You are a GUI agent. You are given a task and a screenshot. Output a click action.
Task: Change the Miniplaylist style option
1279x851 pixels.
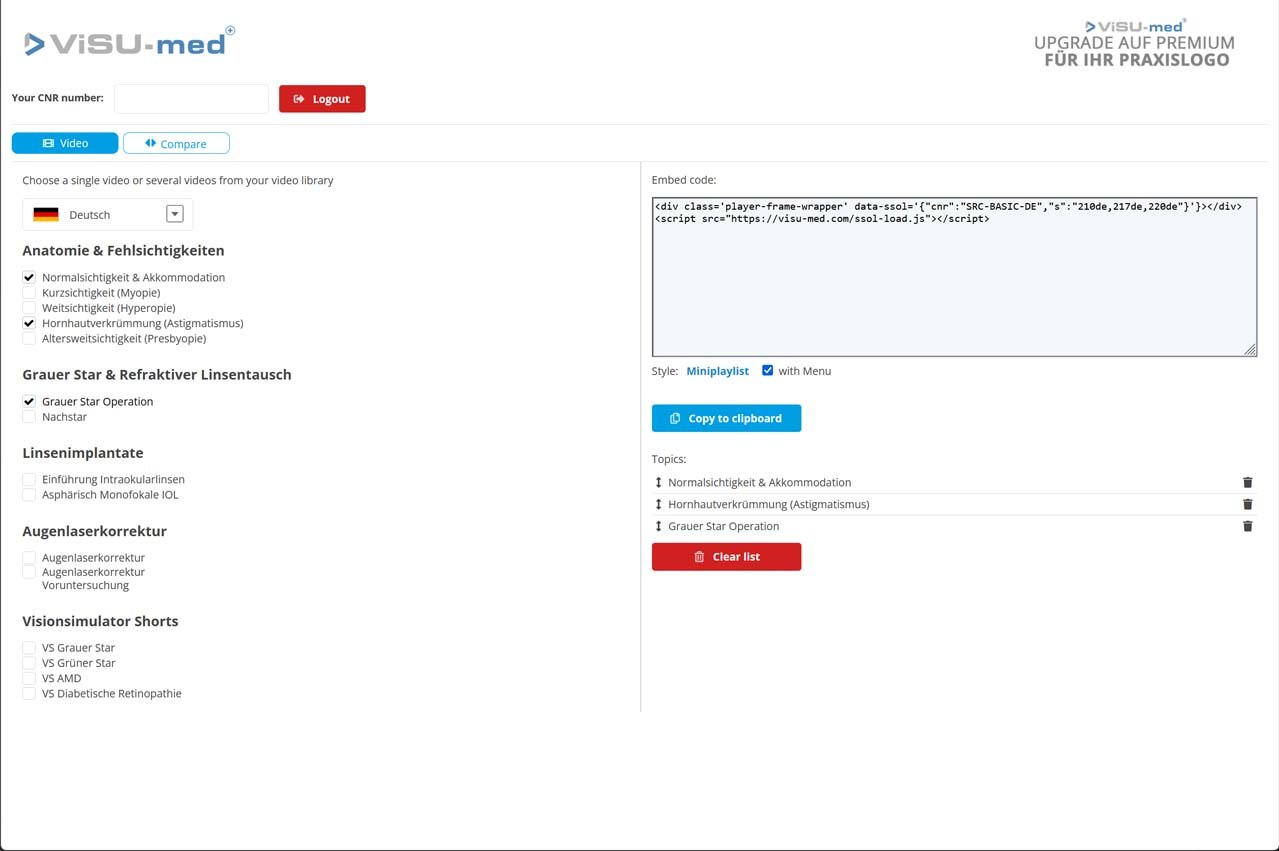coord(717,371)
